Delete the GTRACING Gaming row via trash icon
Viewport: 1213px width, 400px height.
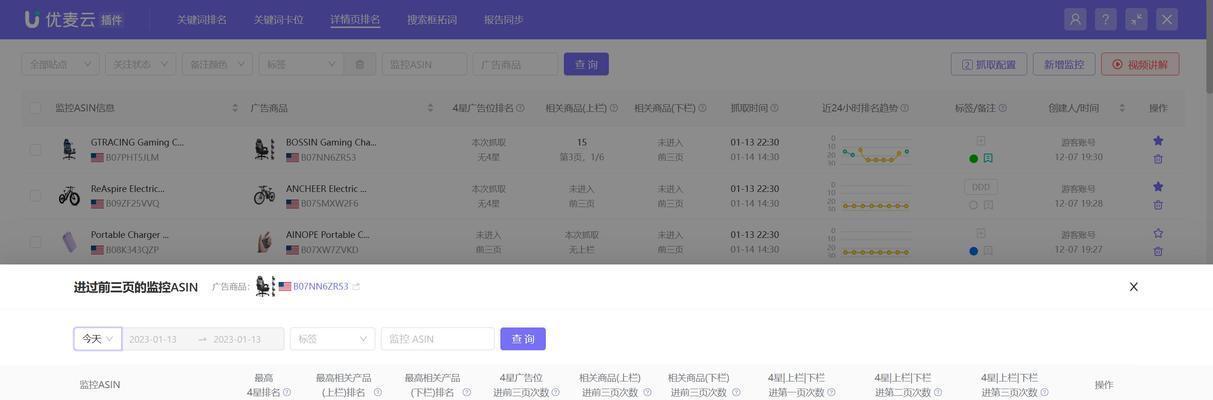pyautogui.click(x=1158, y=158)
